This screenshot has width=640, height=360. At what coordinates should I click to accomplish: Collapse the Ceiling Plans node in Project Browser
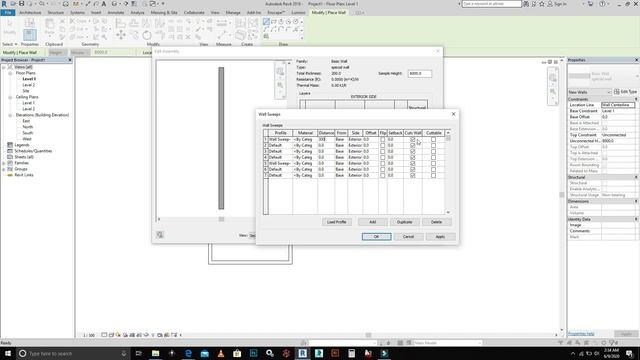(x=10, y=97)
